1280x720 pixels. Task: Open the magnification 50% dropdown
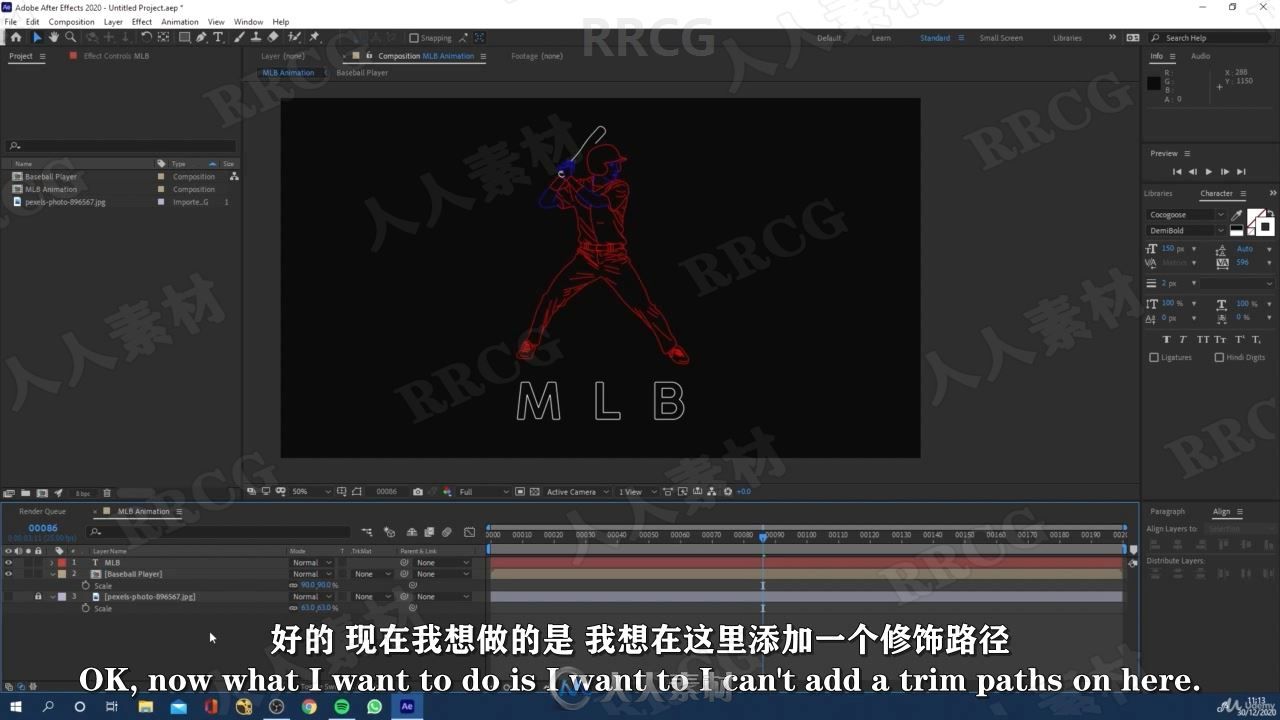click(311, 492)
